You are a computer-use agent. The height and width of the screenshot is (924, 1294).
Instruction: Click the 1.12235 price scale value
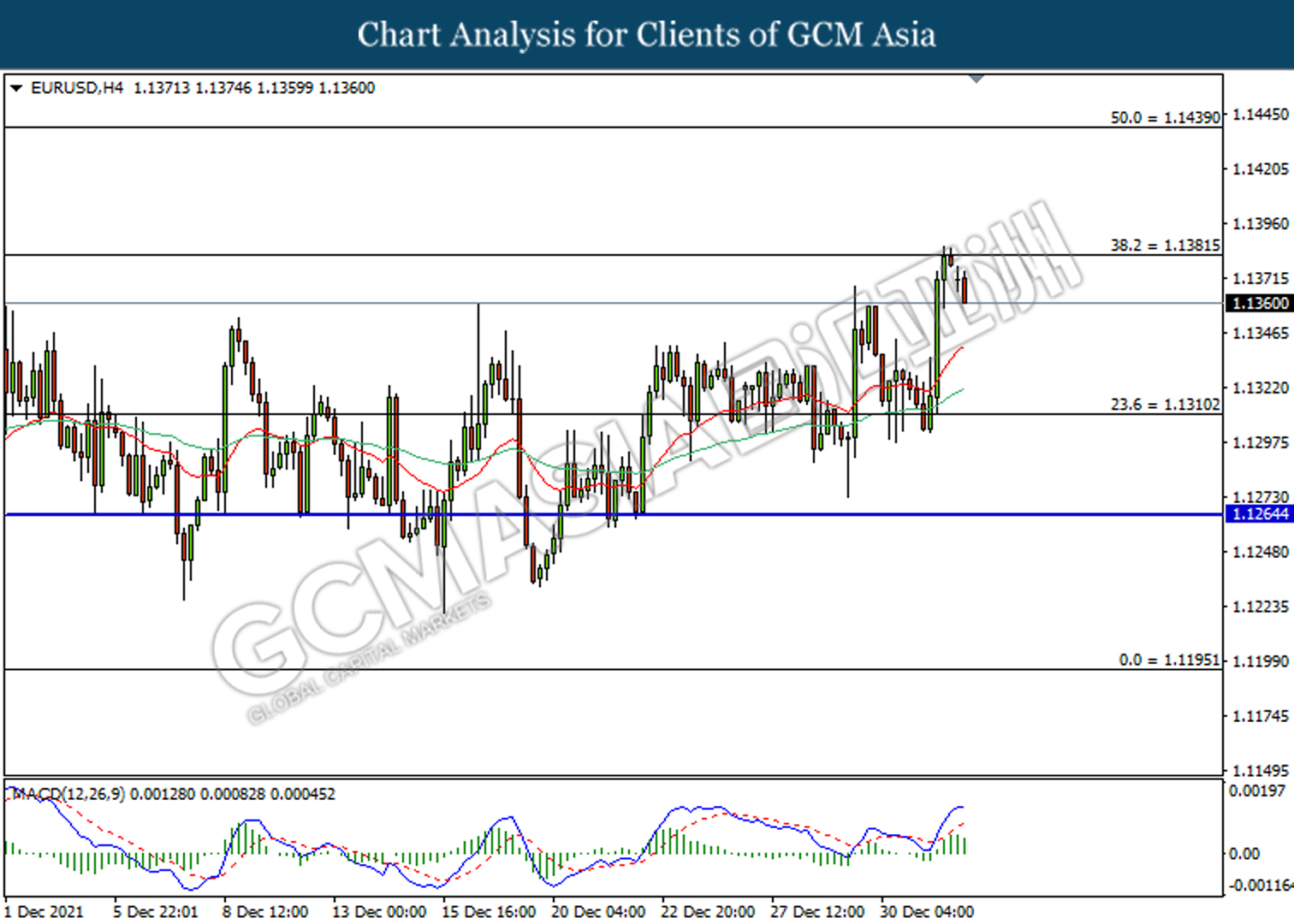point(1260,607)
